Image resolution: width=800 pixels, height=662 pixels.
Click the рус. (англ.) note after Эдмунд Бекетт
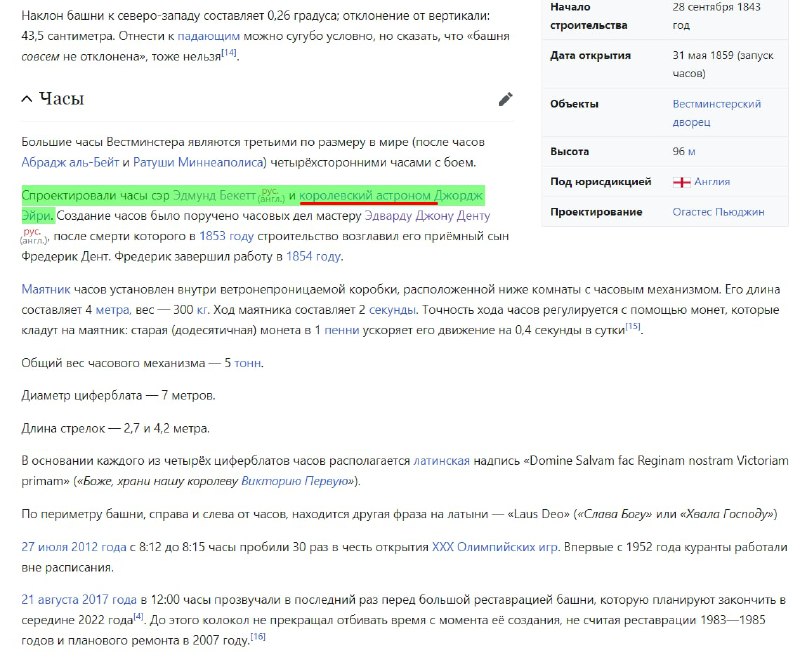(x=271, y=195)
